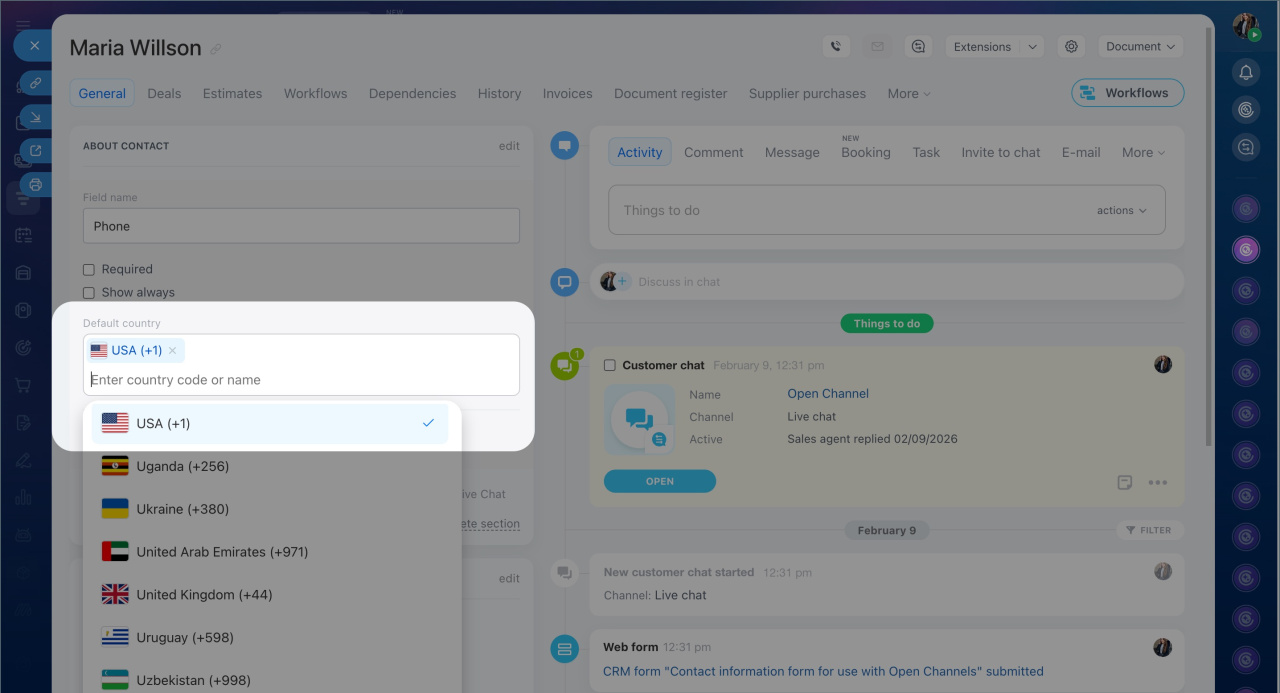Click the note icon in Customer chat card
Screen dimensions: 1280x693
click(1125, 482)
